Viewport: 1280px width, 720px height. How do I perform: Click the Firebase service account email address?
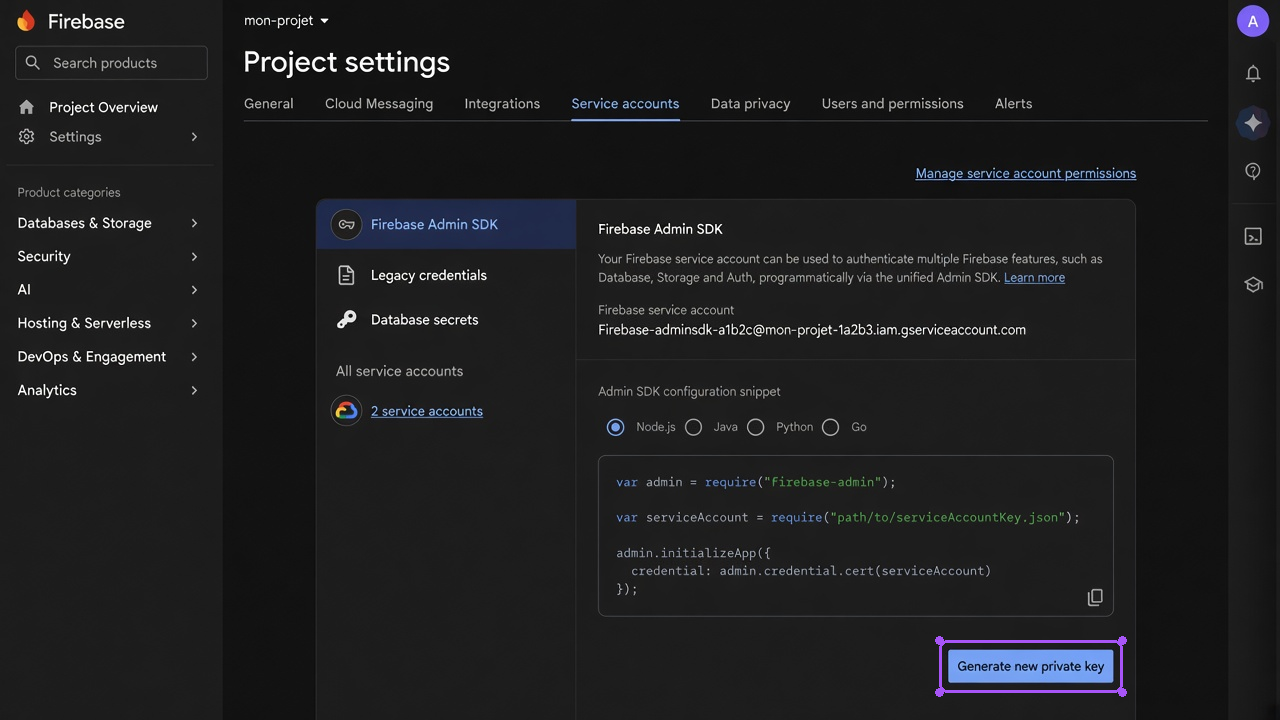click(812, 330)
